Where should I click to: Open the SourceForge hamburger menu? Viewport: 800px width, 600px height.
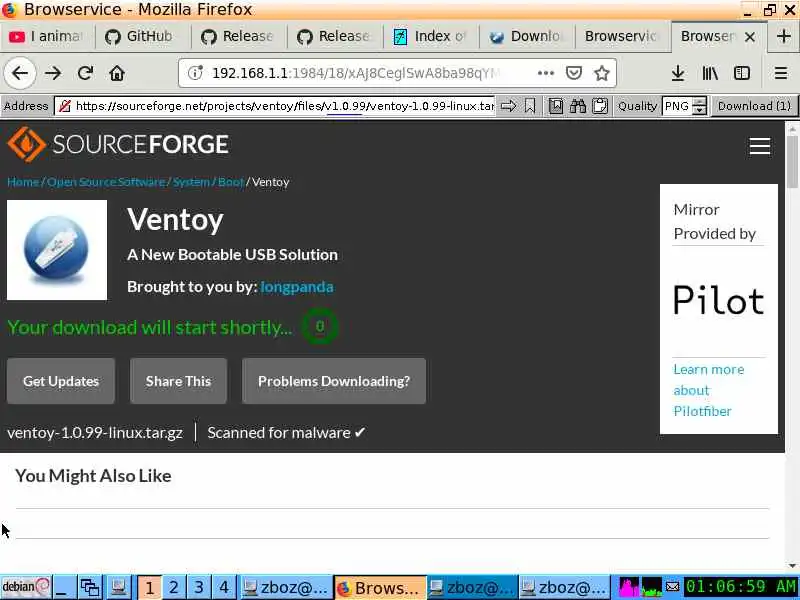pos(760,146)
